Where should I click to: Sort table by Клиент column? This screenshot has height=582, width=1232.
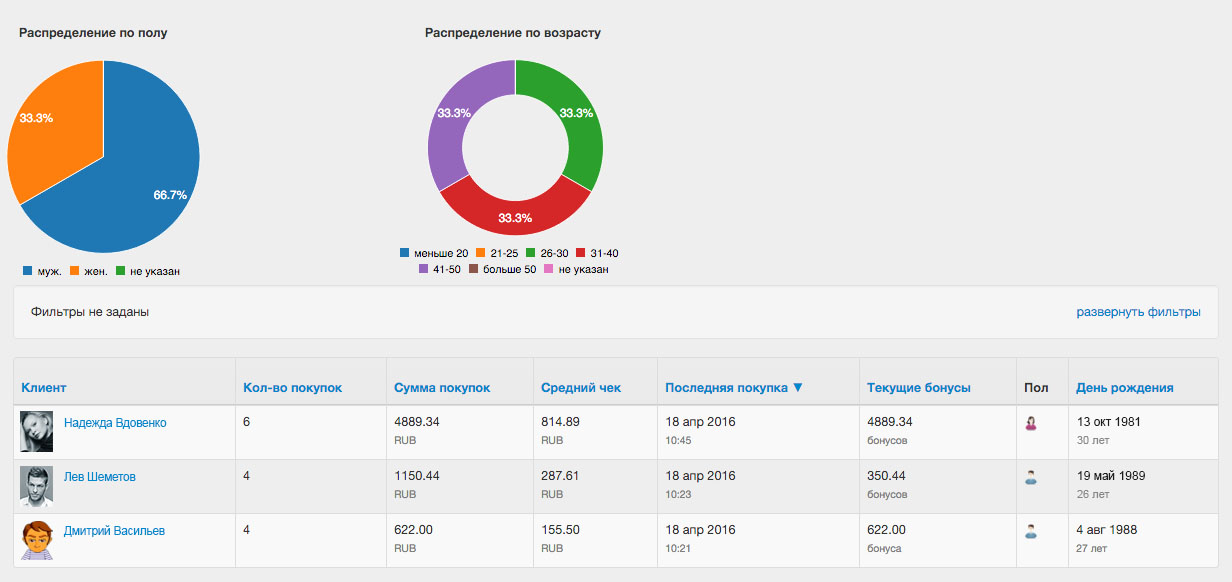tap(44, 388)
